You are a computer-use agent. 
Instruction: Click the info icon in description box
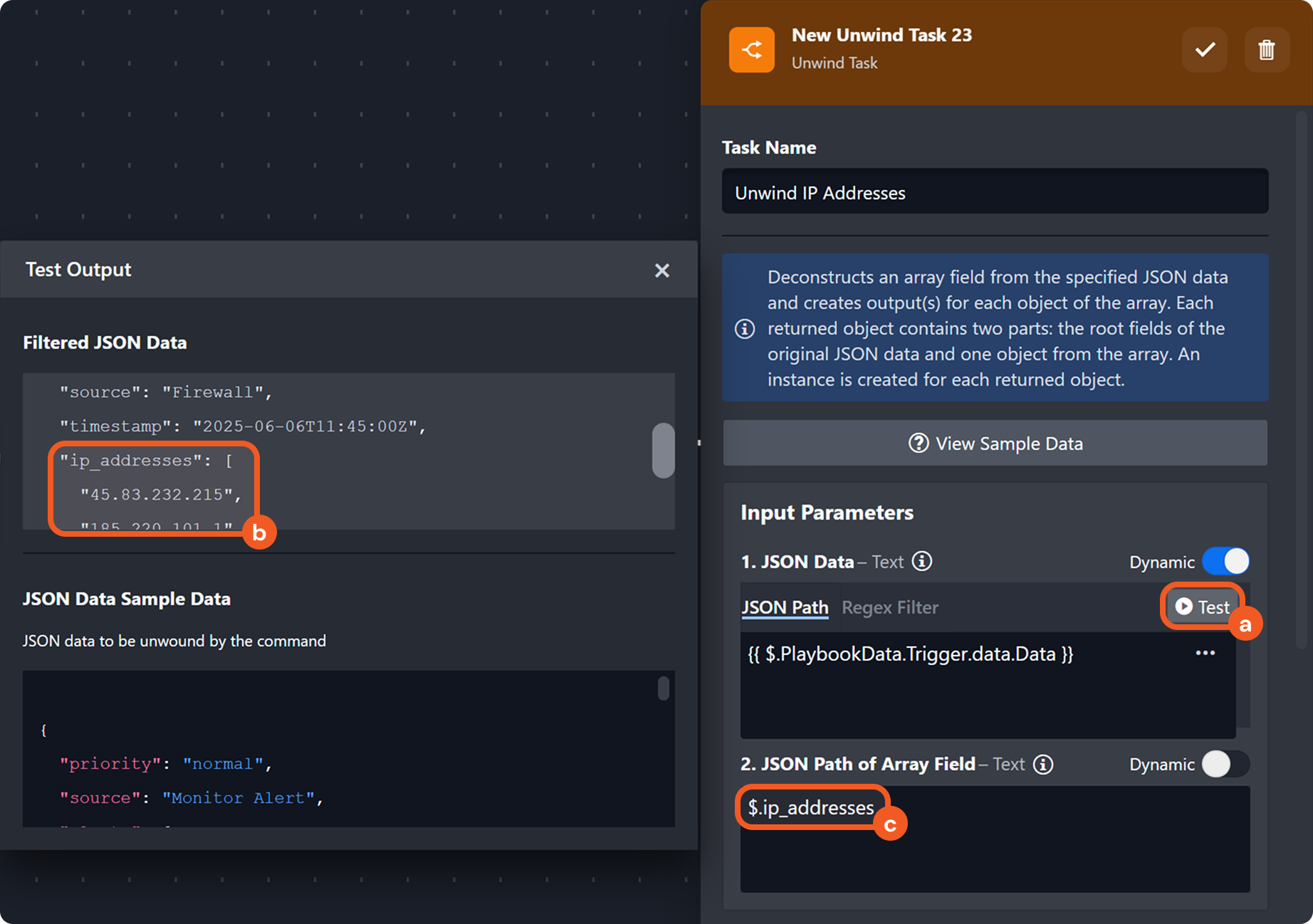coord(745,329)
